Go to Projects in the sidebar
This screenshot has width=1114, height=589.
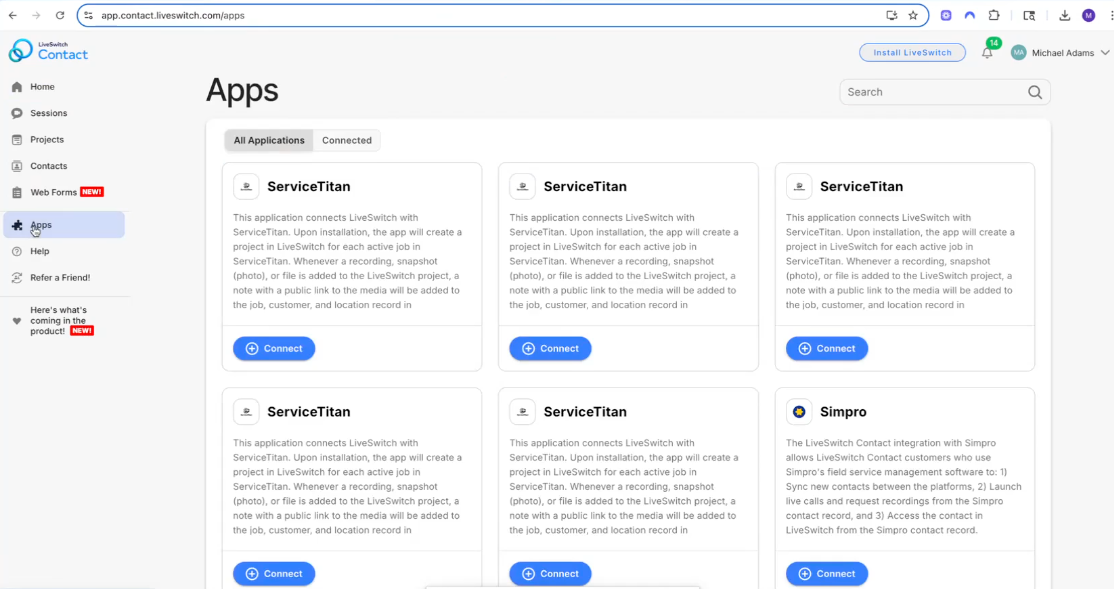47,139
